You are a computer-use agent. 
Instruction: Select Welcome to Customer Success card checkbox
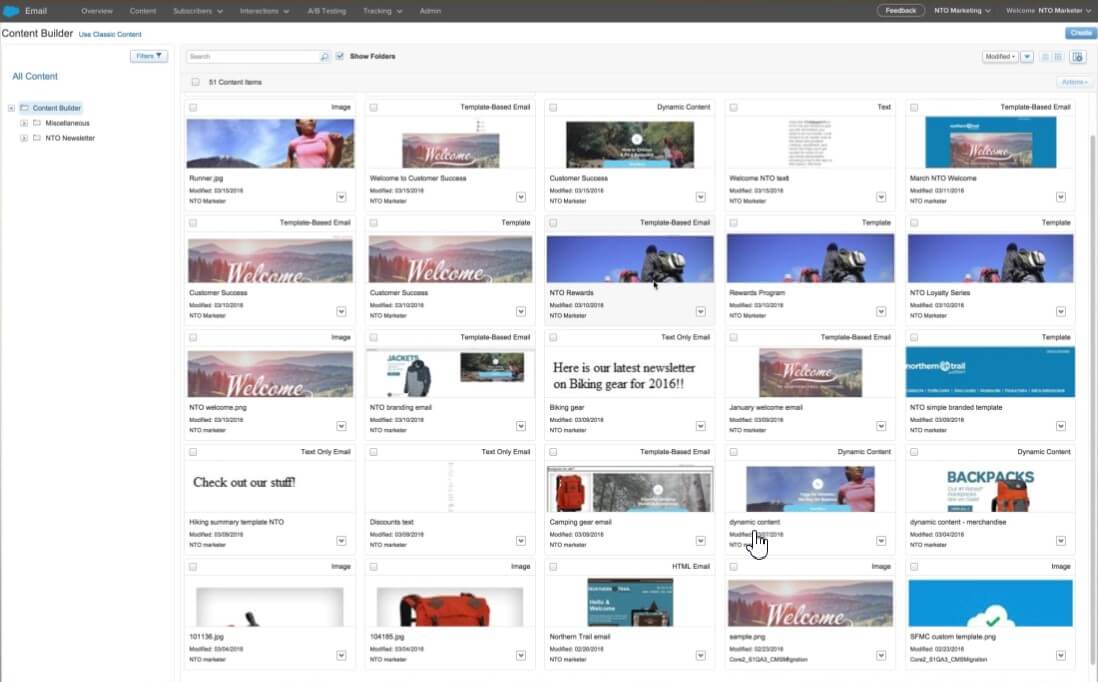coord(373,107)
